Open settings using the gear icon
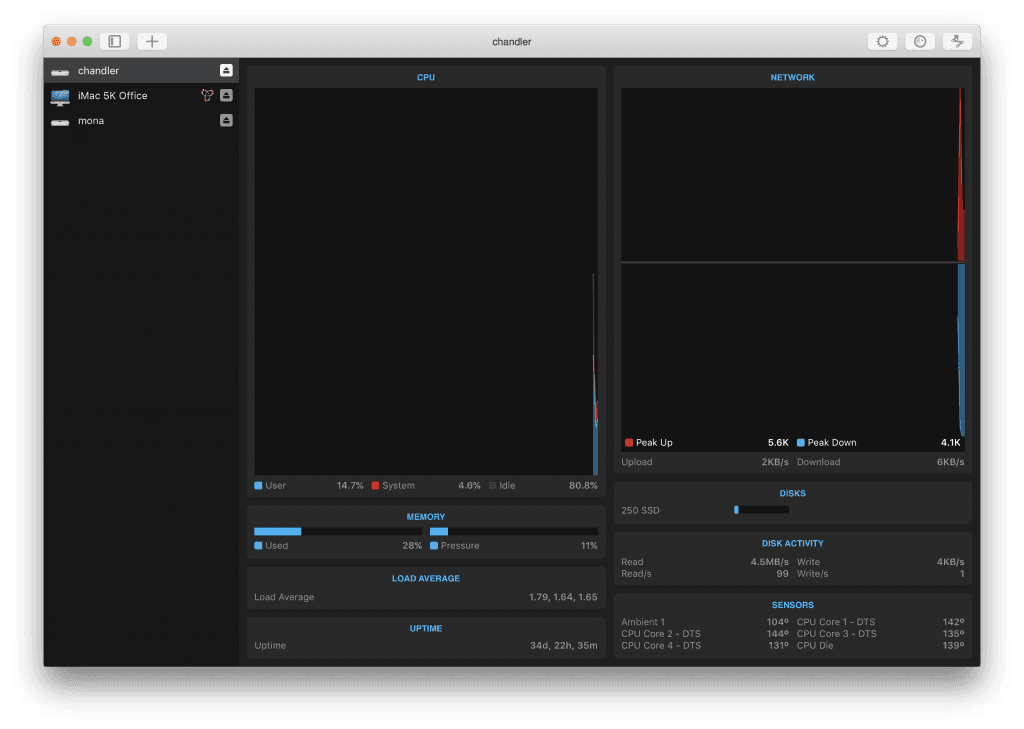 click(x=882, y=41)
